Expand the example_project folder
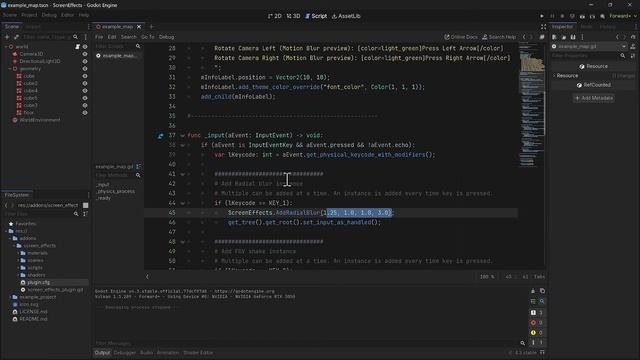 tap(10, 297)
